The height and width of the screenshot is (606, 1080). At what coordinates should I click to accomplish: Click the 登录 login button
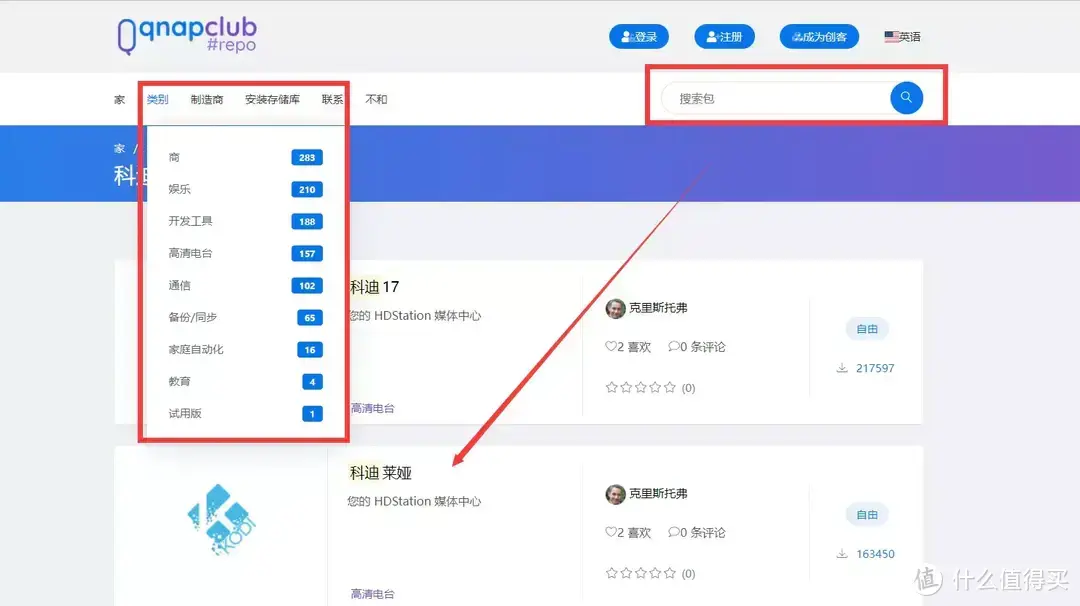click(x=639, y=36)
